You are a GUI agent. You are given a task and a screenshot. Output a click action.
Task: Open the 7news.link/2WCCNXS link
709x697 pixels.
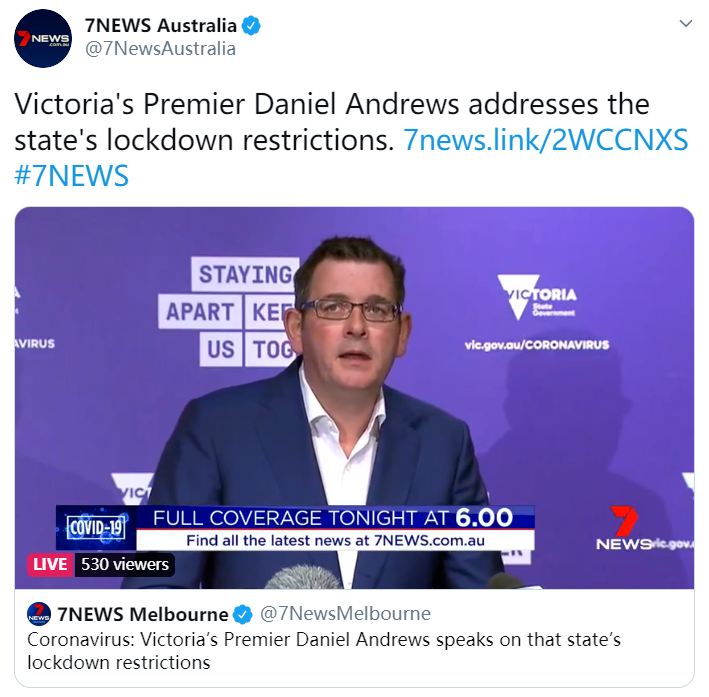545,140
